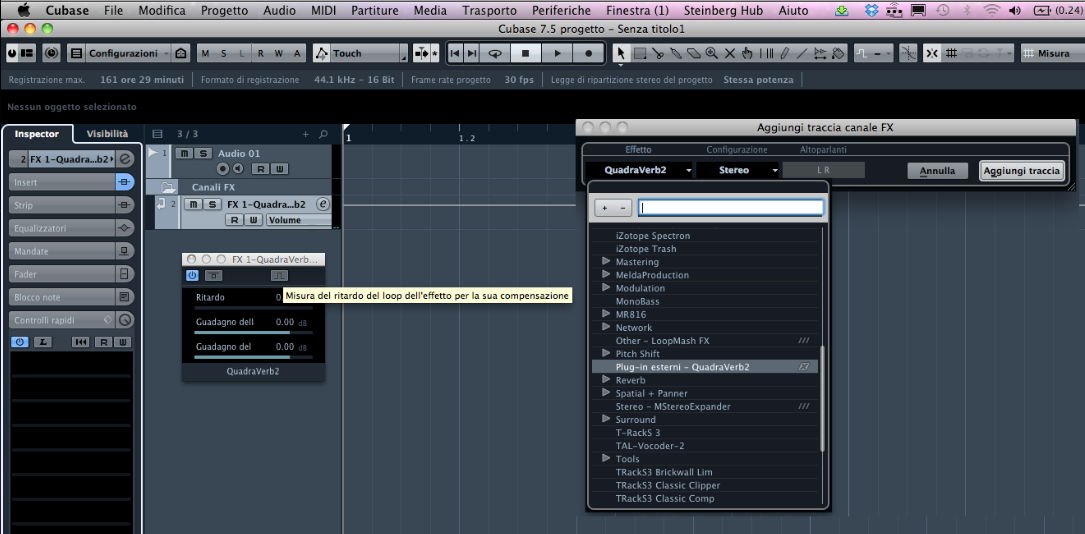Click the search tracks magnifier icon
Image resolution: width=1085 pixels, height=534 pixels.
point(323,134)
